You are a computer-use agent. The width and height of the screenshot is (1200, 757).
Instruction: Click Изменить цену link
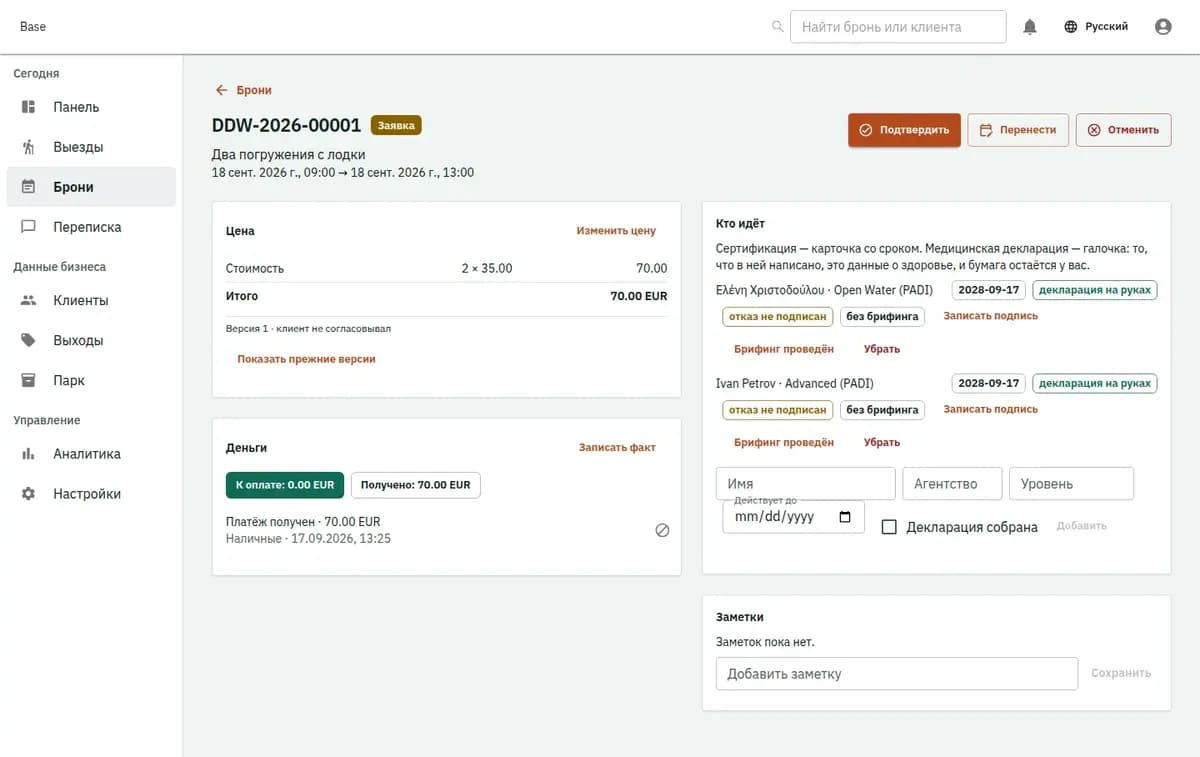click(x=616, y=231)
